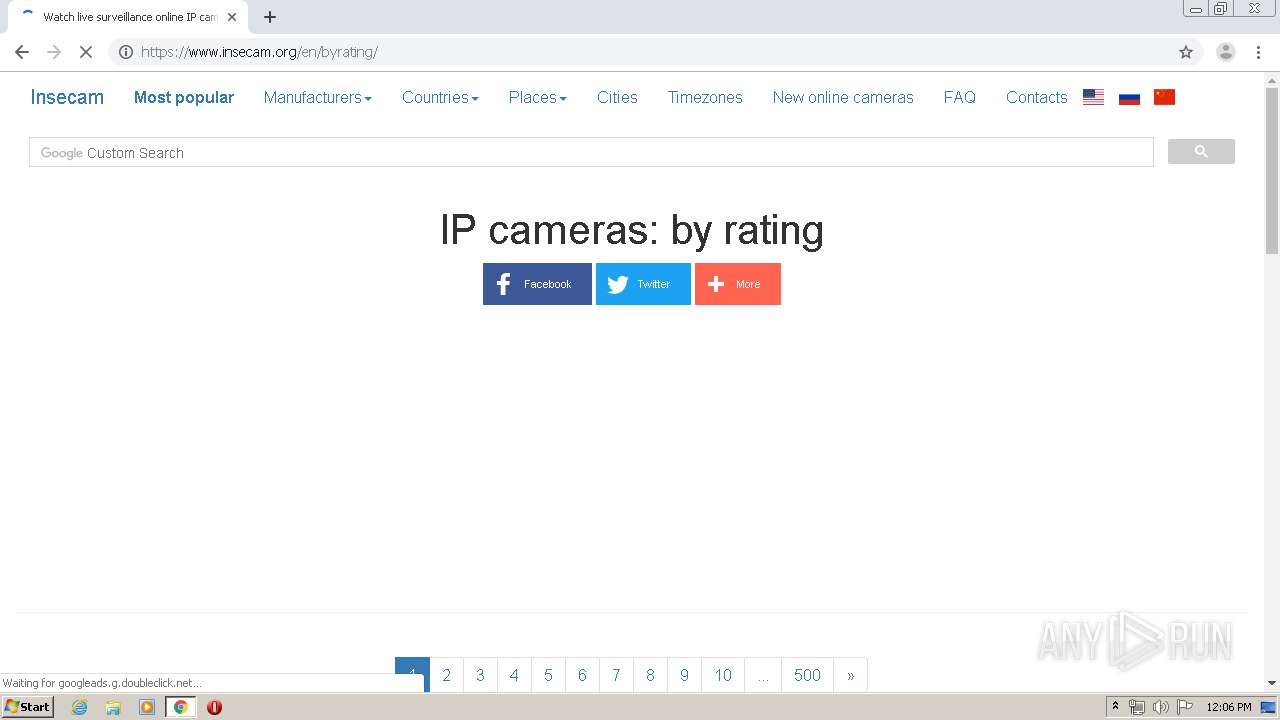Click the browser forward arrow
This screenshot has width=1280, height=720.
(54, 52)
